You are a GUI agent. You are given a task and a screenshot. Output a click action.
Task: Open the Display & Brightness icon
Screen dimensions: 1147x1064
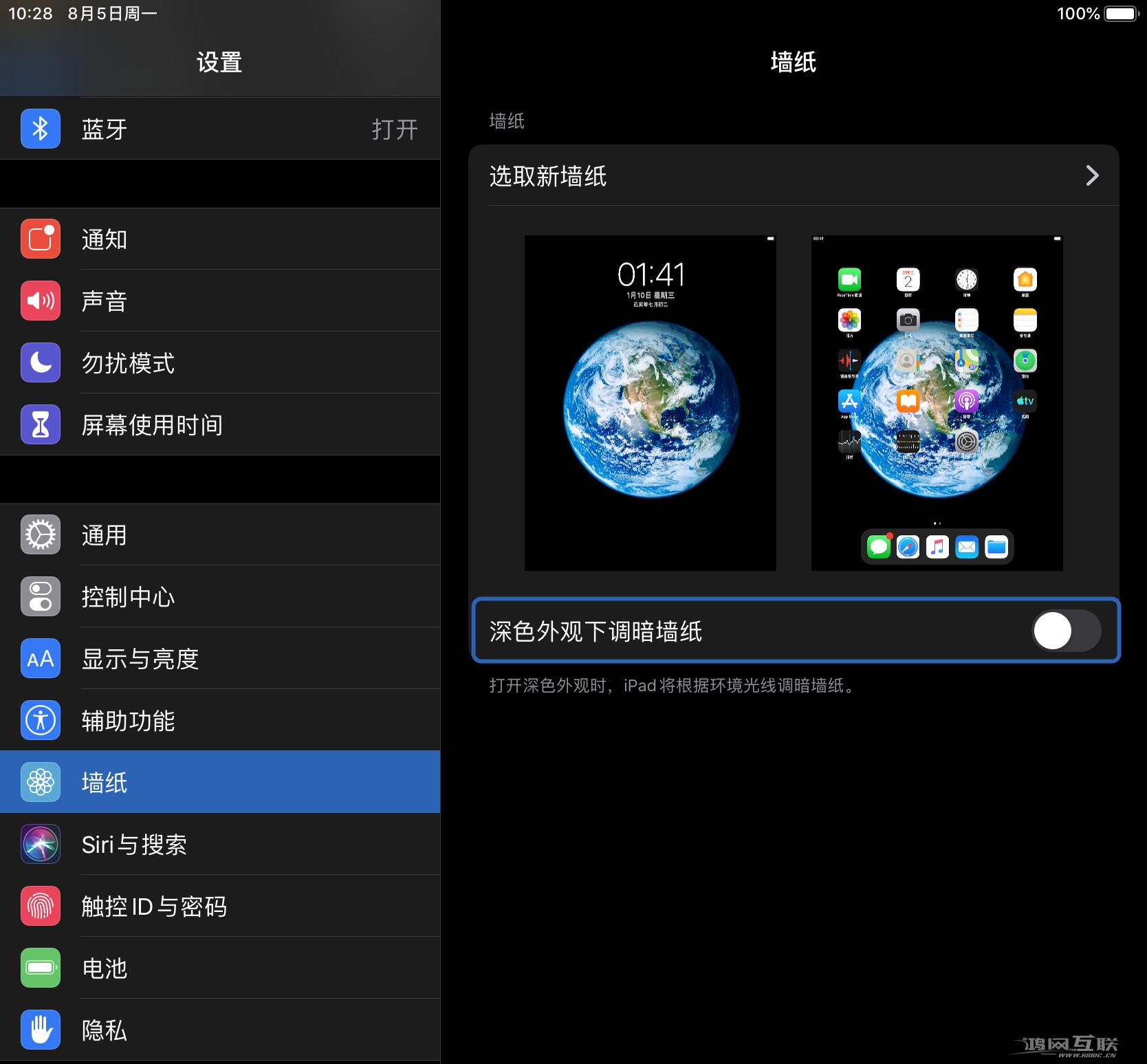pos(40,658)
